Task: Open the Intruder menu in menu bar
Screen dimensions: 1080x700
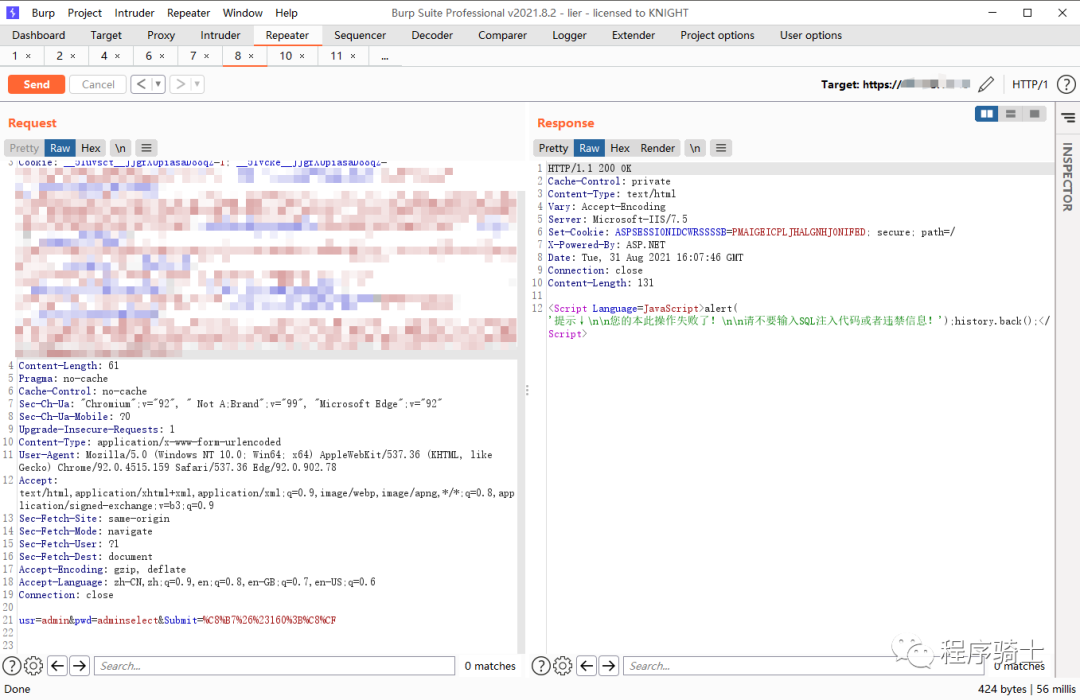Action: click(134, 13)
